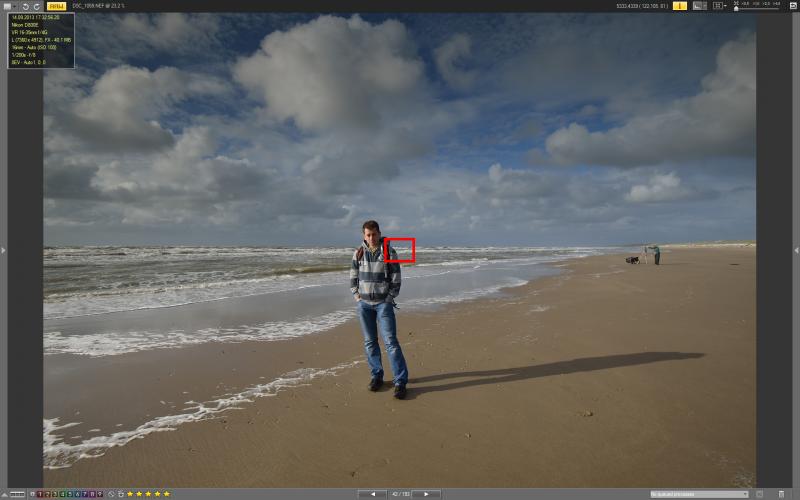Viewport: 800px width, 500px height.
Task: Assign label number 3 in bottom bar
Action: point(55,494)
